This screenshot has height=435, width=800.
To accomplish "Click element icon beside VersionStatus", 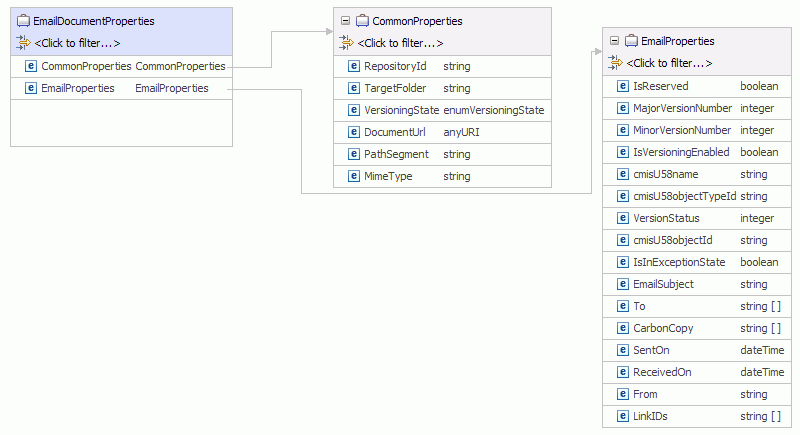I will pos(622,218).
